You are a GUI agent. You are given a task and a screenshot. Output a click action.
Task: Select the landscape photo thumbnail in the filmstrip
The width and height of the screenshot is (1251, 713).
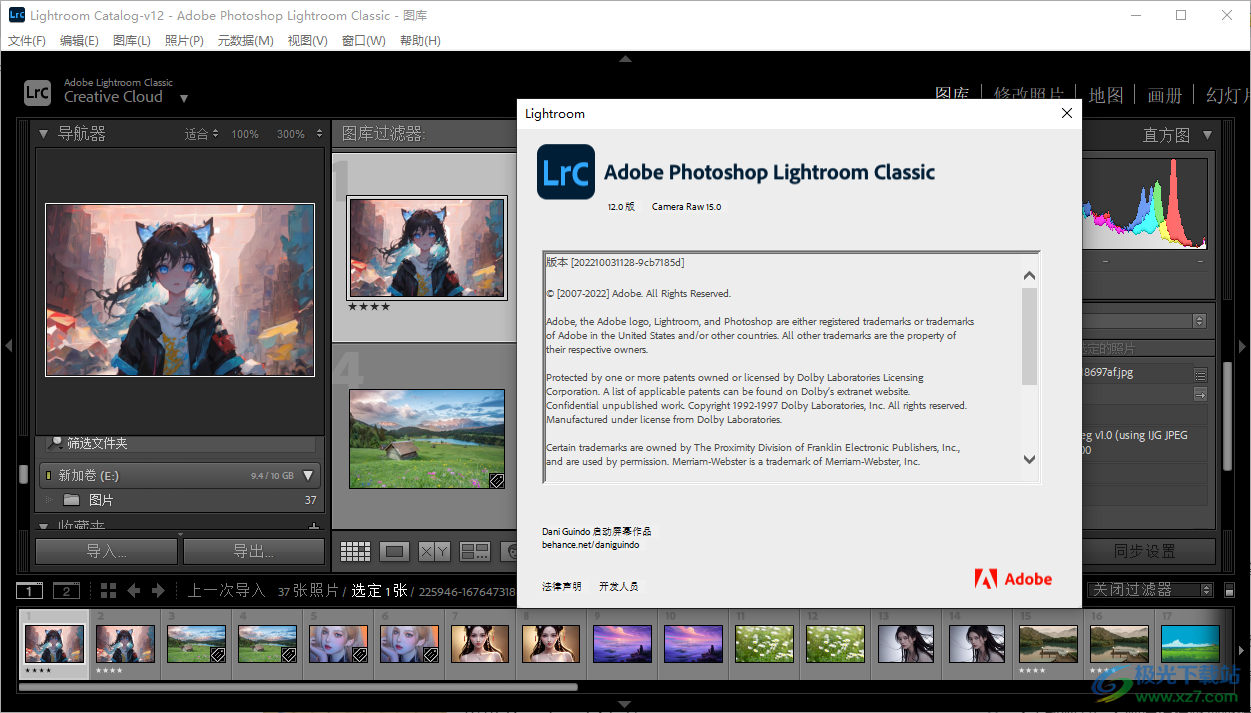click(196, 643)
